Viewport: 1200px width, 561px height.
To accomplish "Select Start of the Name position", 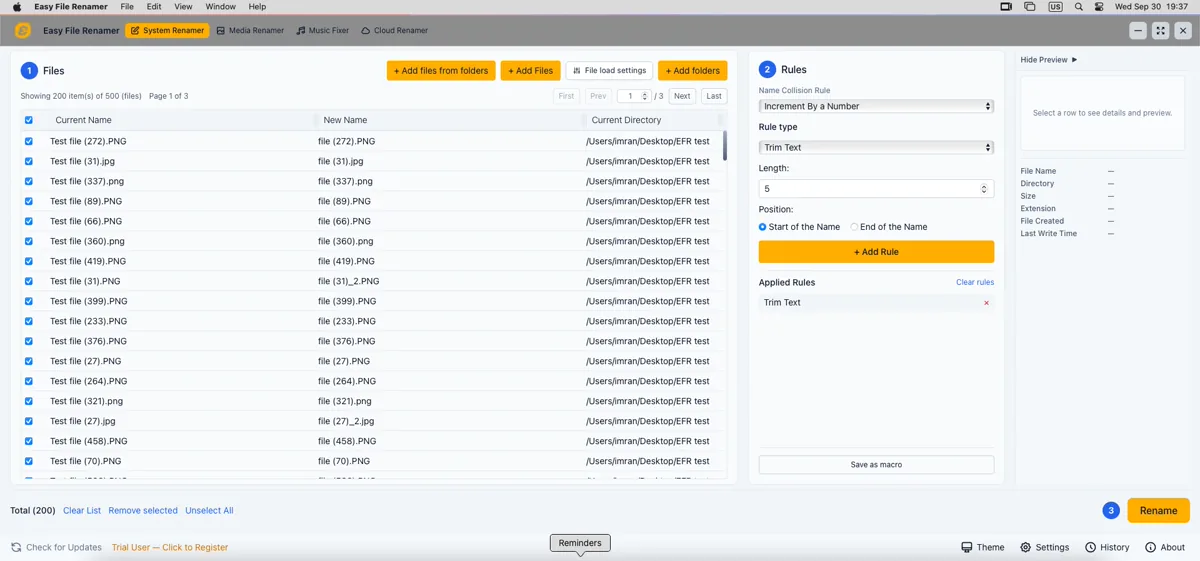I will tap(763, 227).
